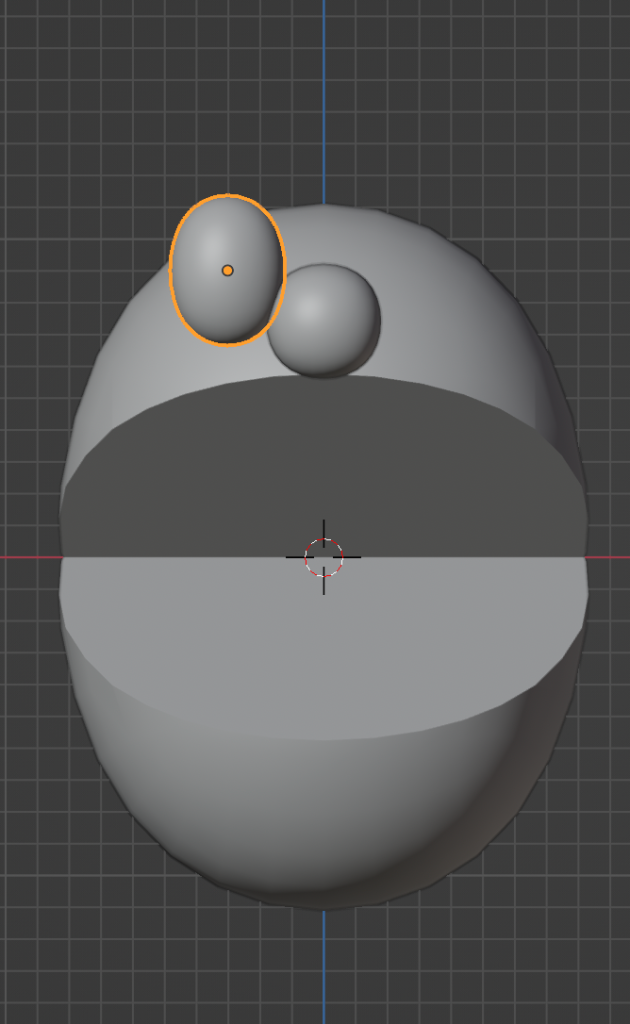This screenshot has width=630, height=1024.
Task: Click the orange origin dot of selected ellipsoid
Action: pyautogui.click(x=227, y=270)
